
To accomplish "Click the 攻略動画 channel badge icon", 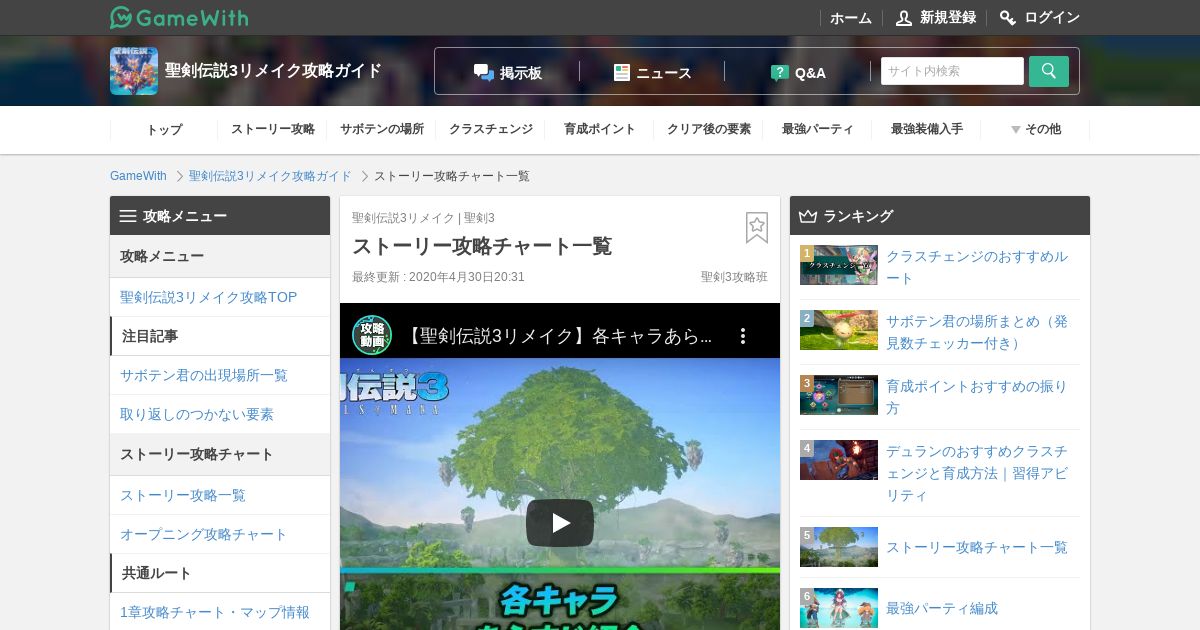I will click(372, 335).
